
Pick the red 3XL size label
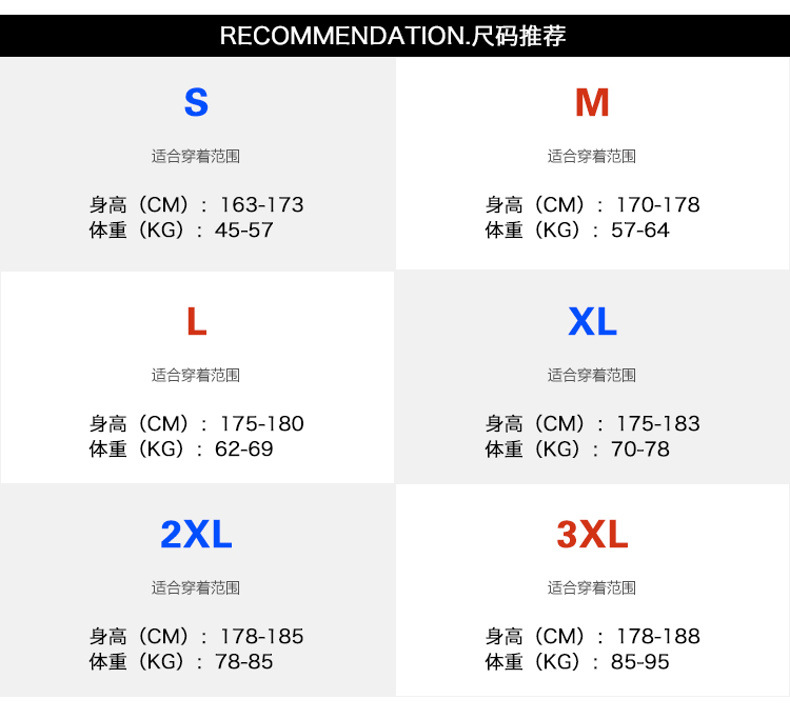coord(592,535)
